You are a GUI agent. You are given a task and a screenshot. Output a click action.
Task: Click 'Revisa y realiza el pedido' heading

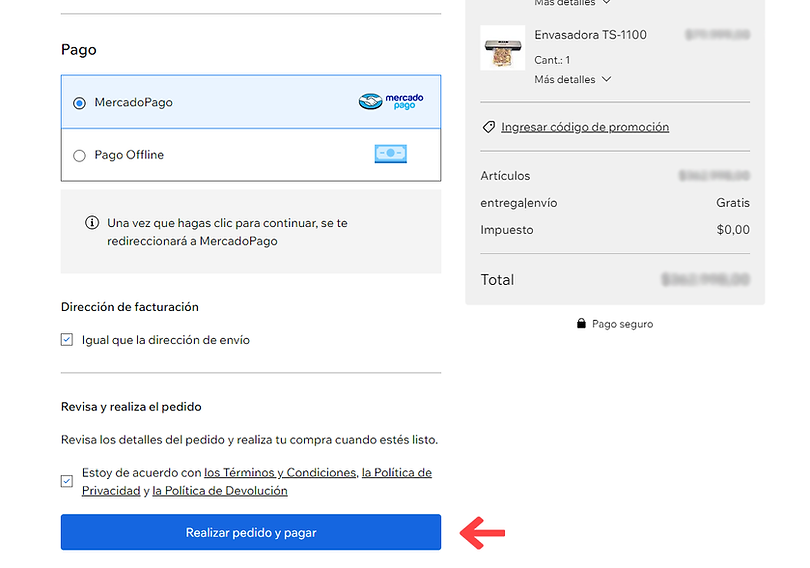pos(131,407)
